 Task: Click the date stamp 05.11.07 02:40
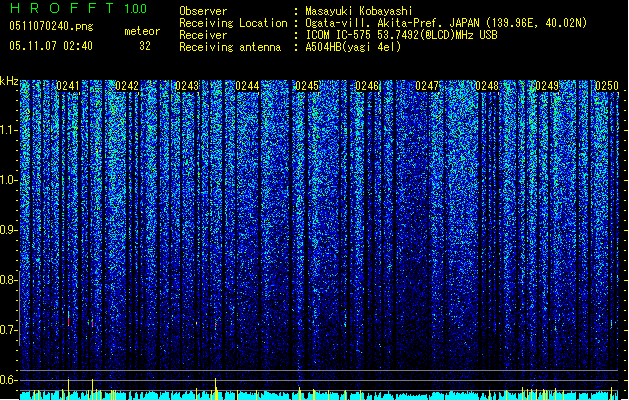[51, 46]
